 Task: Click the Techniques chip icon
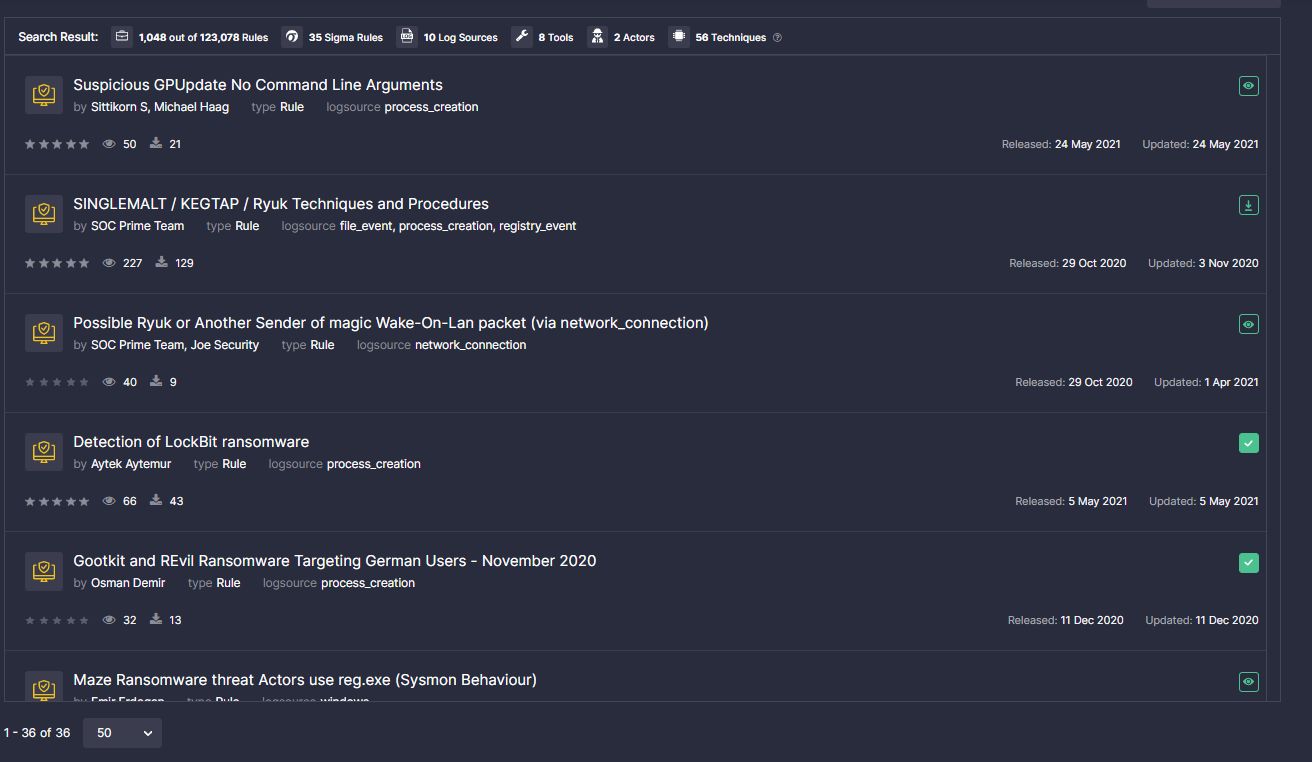pyautogui.click(x=679, y=37)
